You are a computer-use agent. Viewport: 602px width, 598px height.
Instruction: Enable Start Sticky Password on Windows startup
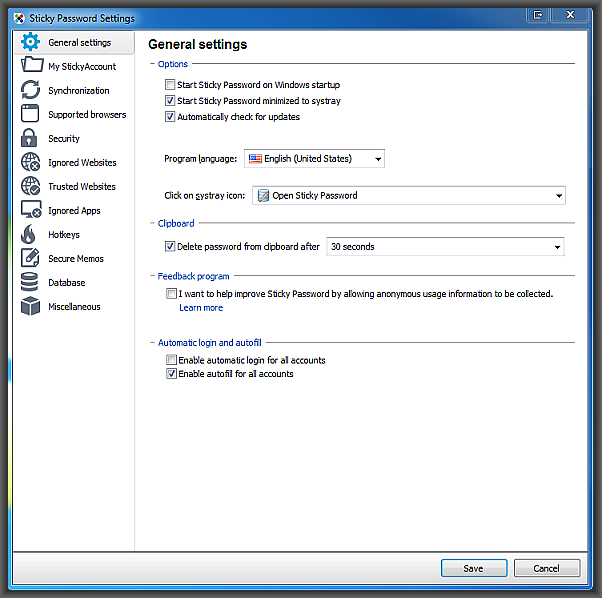170,84
